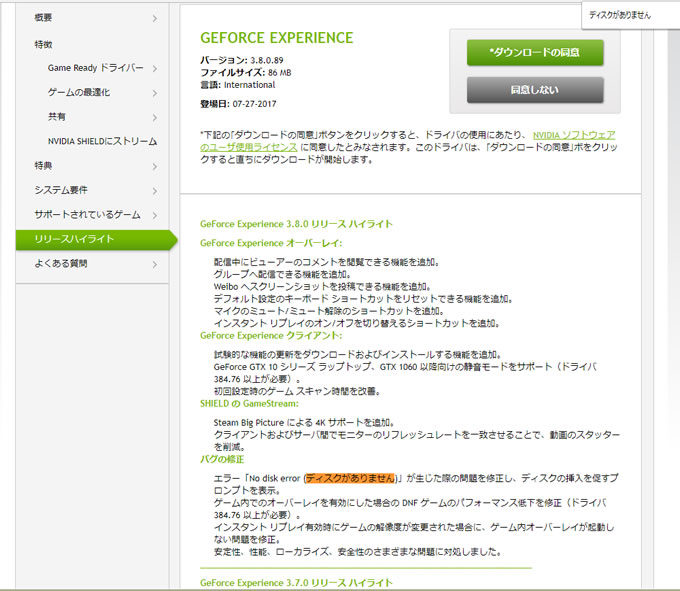Click the file size value 86 MB
680x591 pixels.
coord(279,72)
